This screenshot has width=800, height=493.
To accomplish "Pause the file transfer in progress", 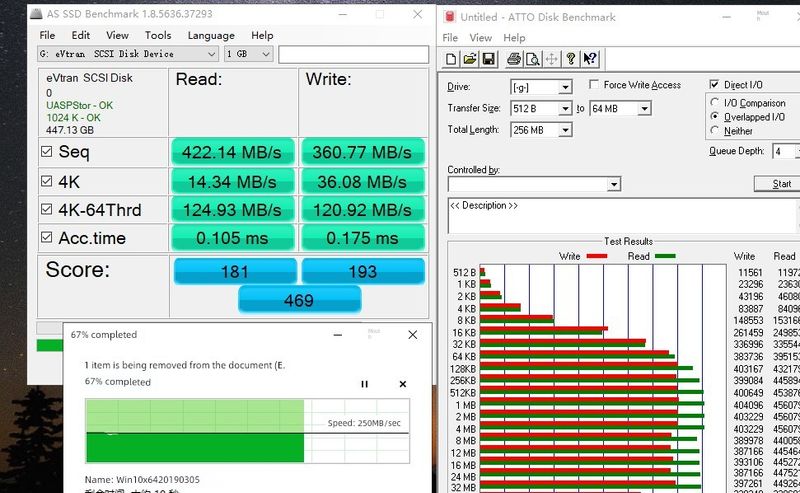I will pos(364,384).
